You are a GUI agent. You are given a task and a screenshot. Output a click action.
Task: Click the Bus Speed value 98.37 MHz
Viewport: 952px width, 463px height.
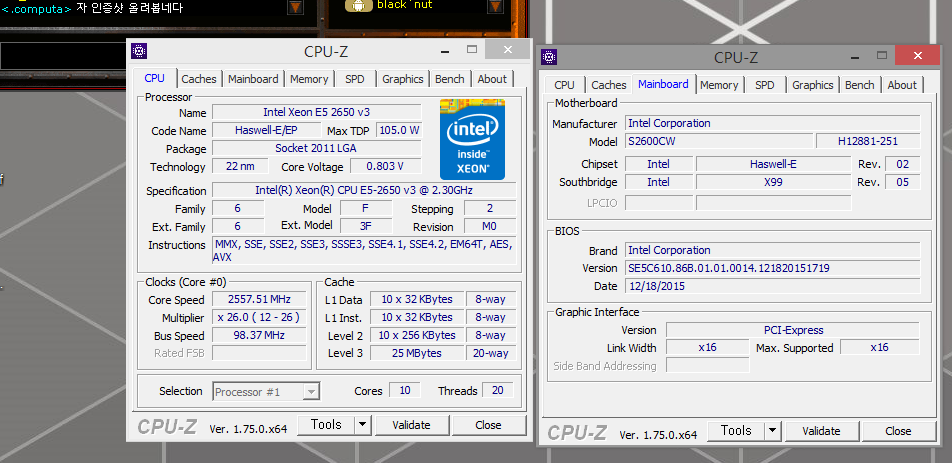(259, 335)
